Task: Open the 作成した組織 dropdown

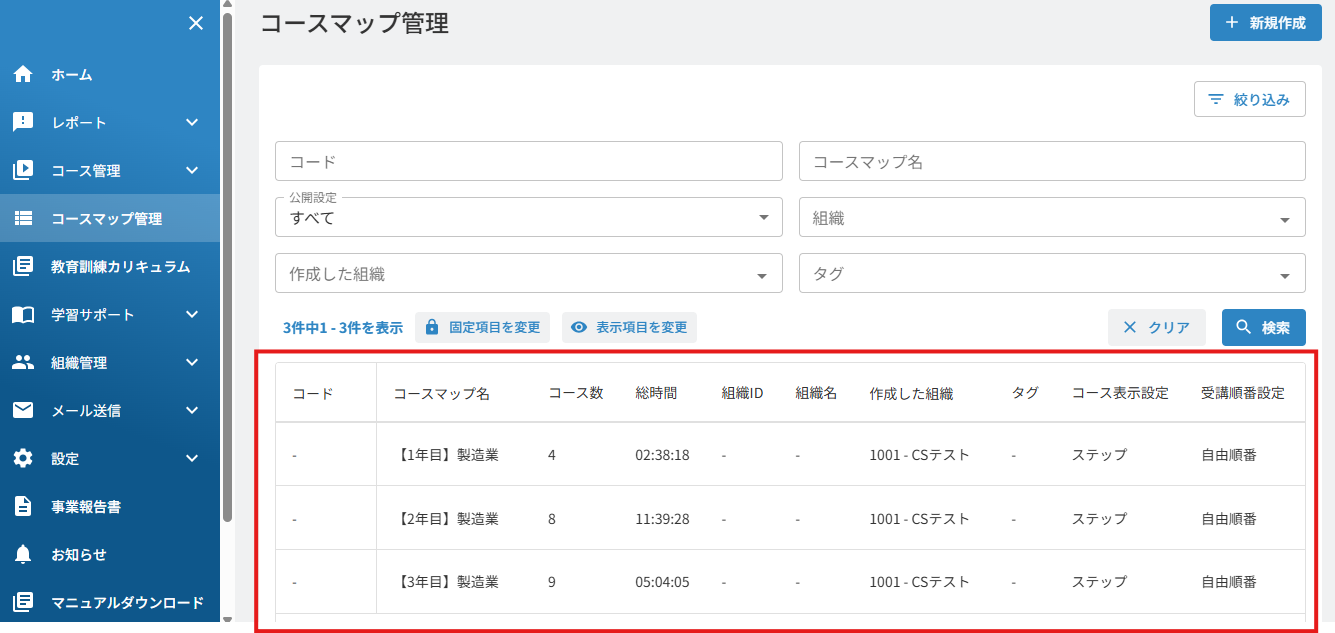Action: (x=528, y=273)
